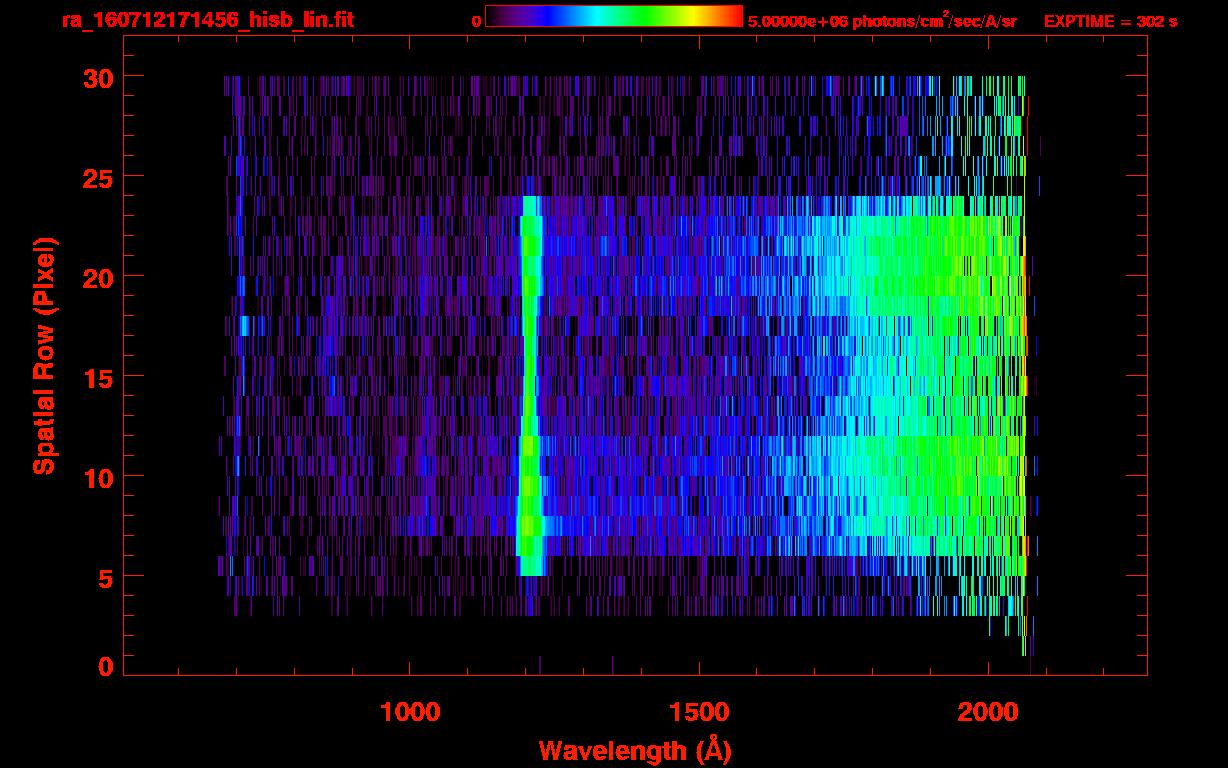Select the 1500 wavelength tick label
The width and height of the screenshot is (1228, 768).
tap(699, 712)
